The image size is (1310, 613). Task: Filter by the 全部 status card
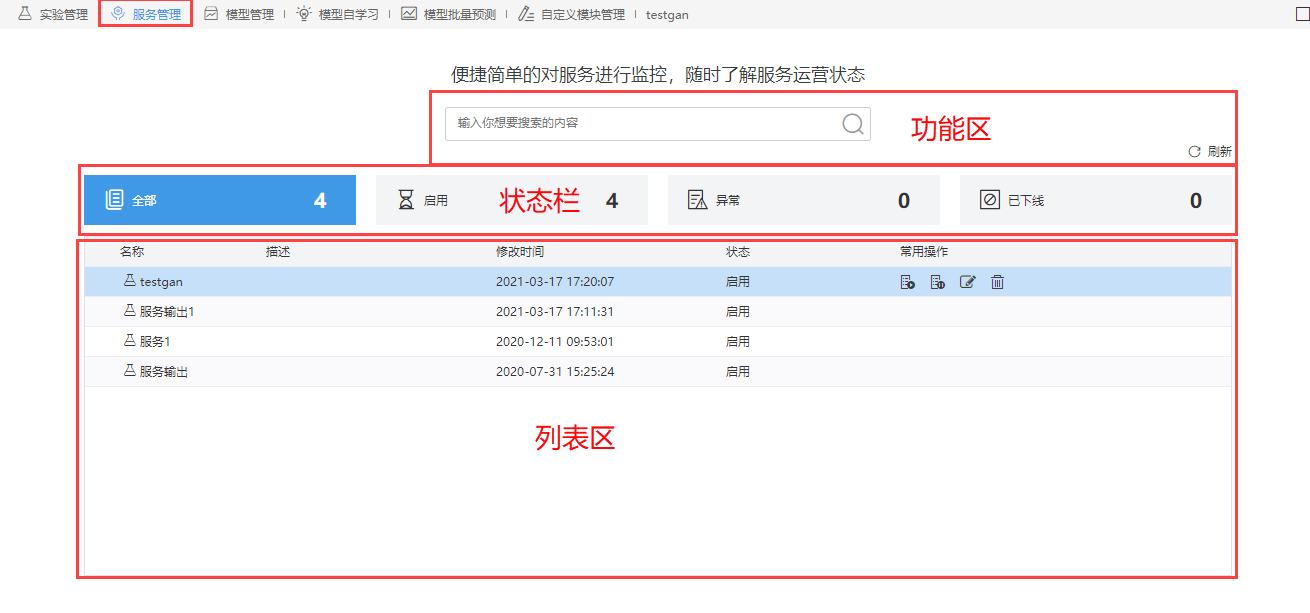[x=220, y=200]
